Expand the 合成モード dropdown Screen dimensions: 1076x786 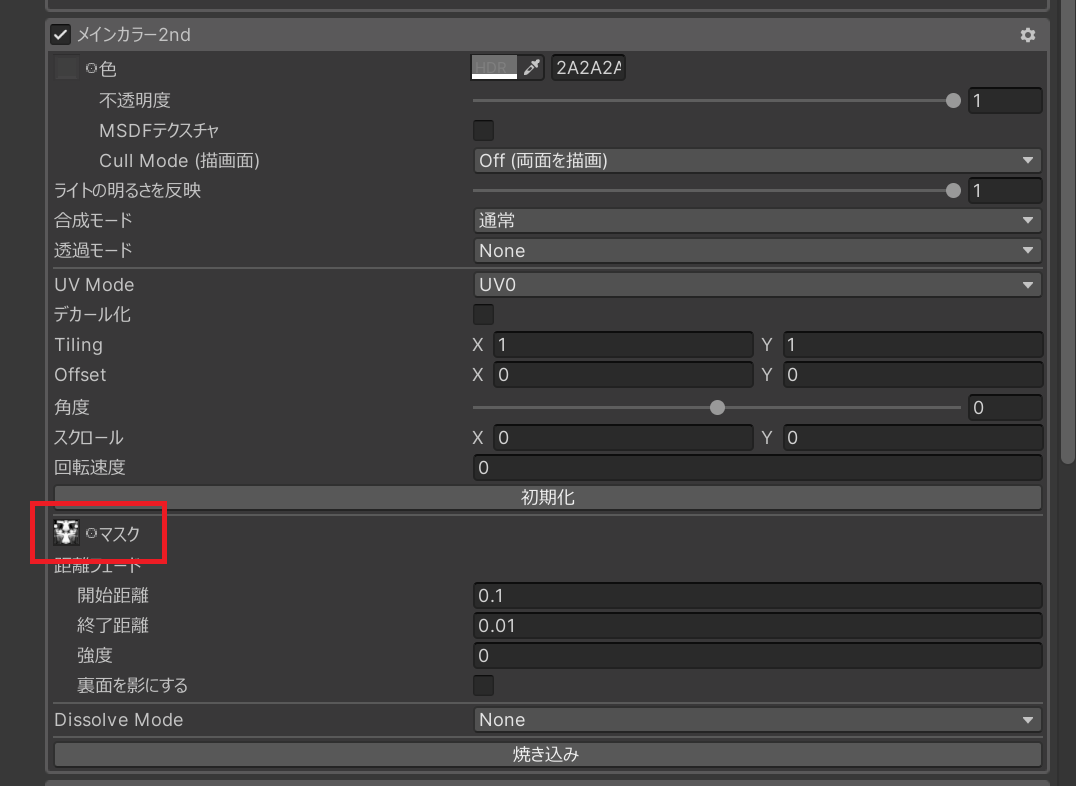tap(757, 220)
